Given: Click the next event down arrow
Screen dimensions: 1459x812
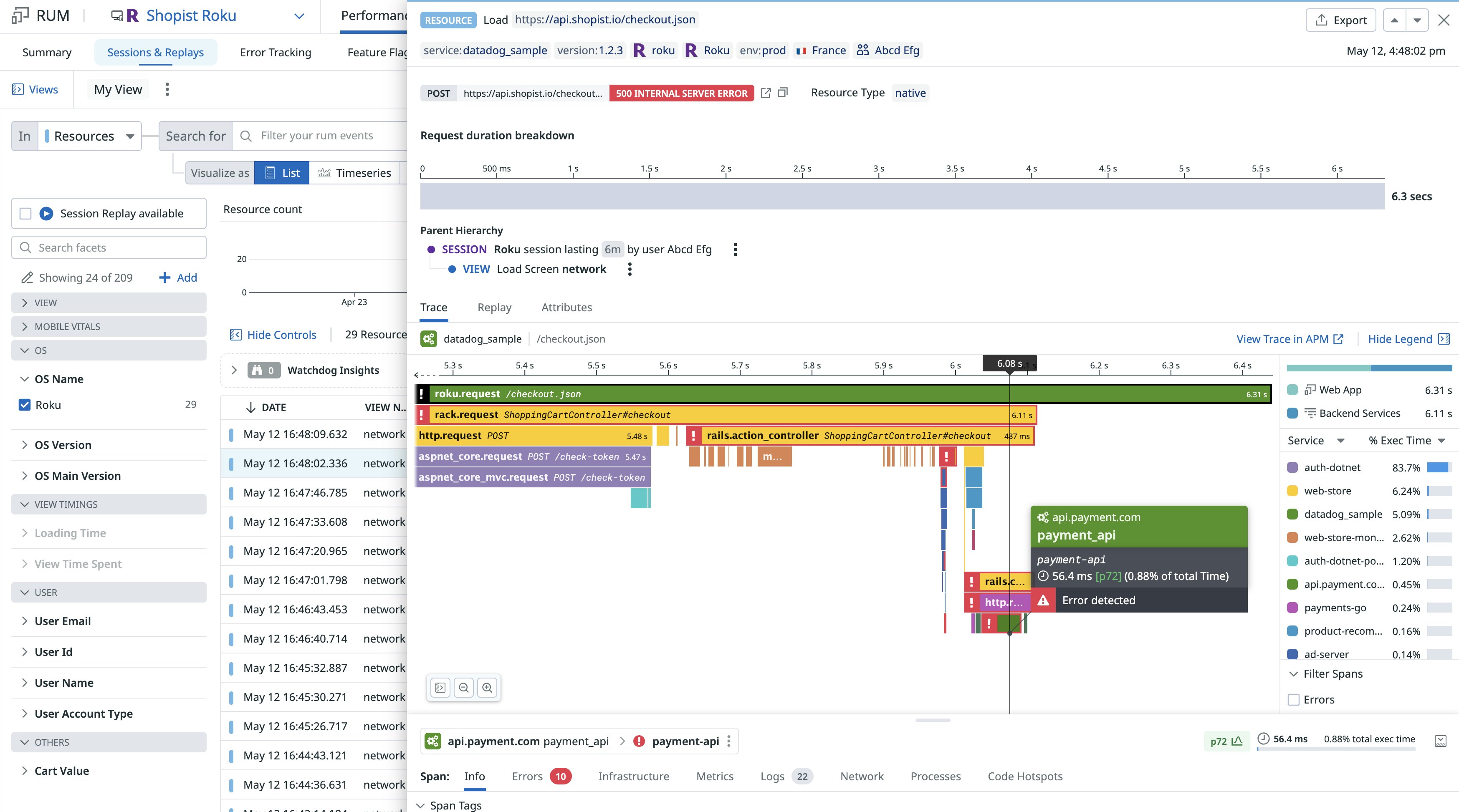Looking at the screenshot, I should point(1417,20).
